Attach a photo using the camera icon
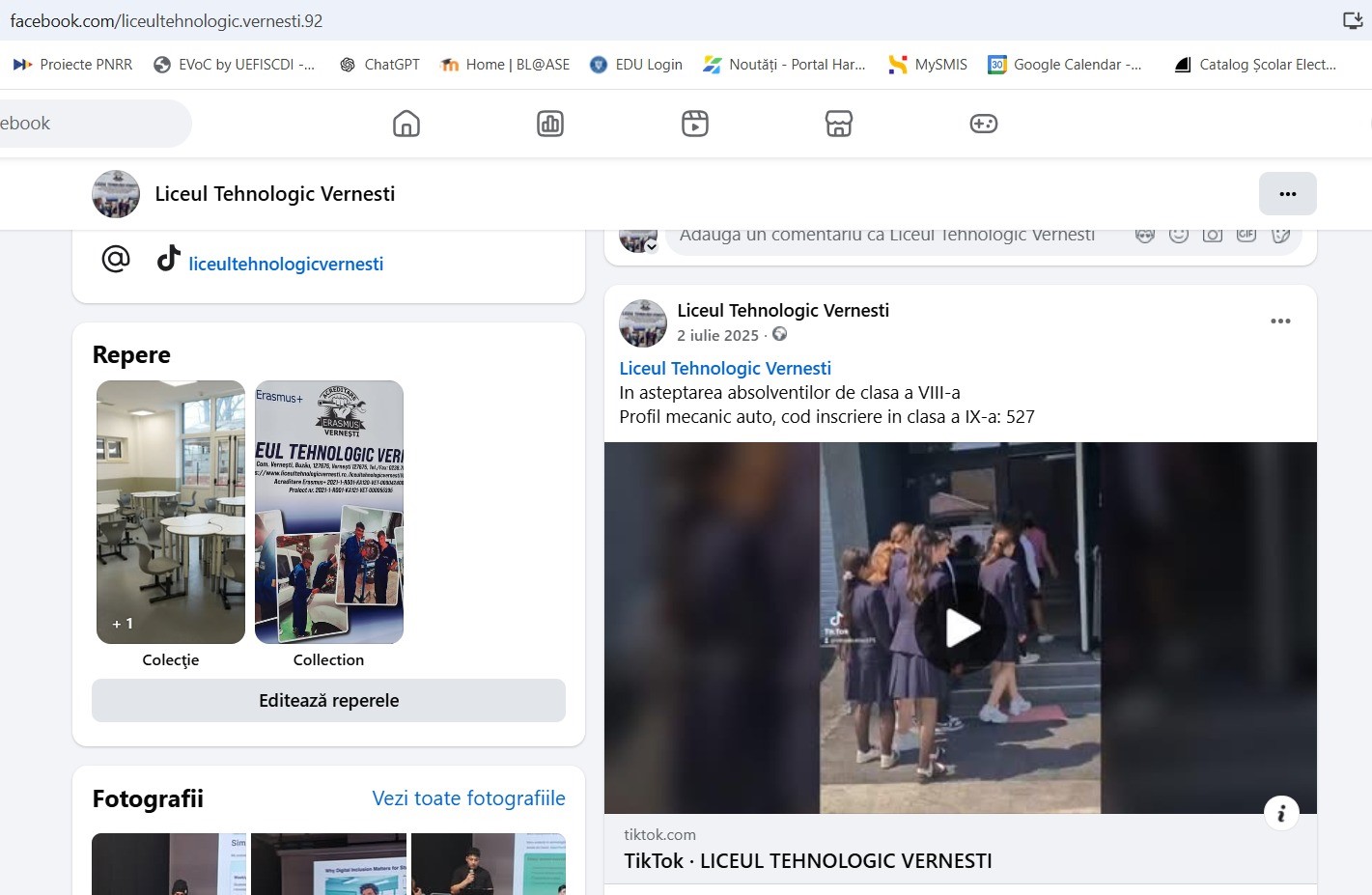The height and width of the screenshot is (895, 1372). coord(1213,235)
